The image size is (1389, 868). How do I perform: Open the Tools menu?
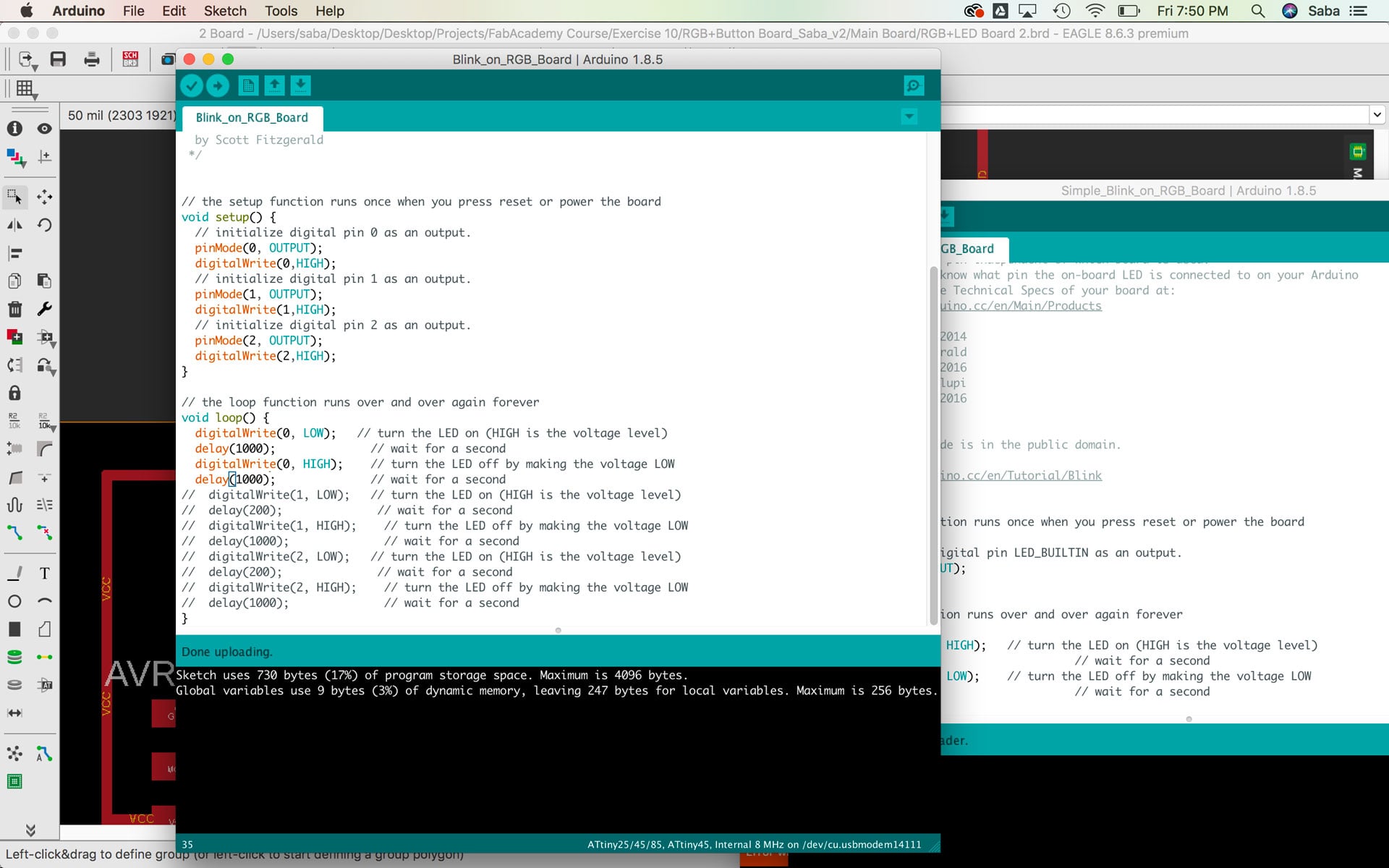coord(281,11)
